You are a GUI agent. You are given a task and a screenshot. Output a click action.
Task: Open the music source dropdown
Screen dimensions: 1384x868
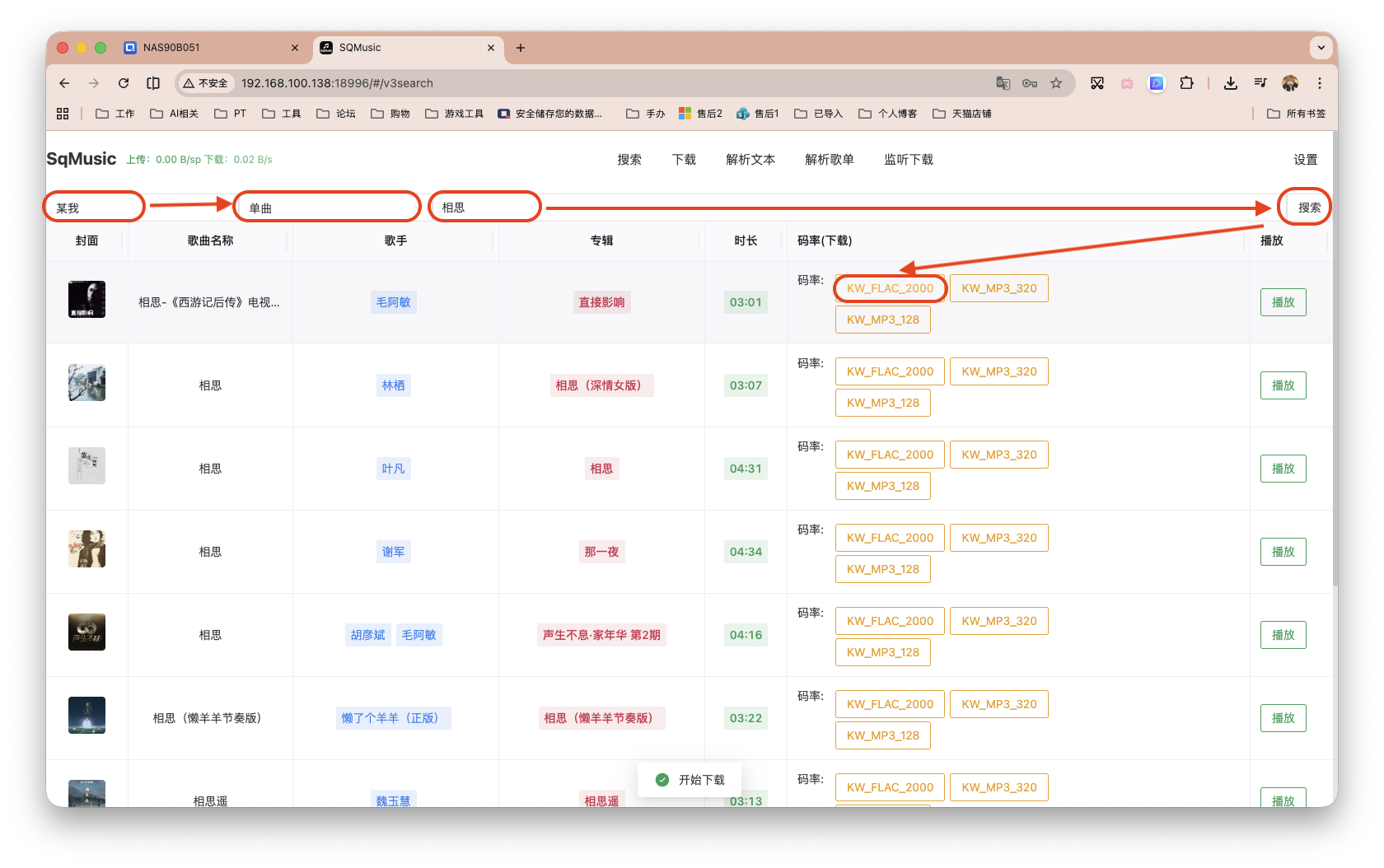pyautogui.click(x=94, y=208)
